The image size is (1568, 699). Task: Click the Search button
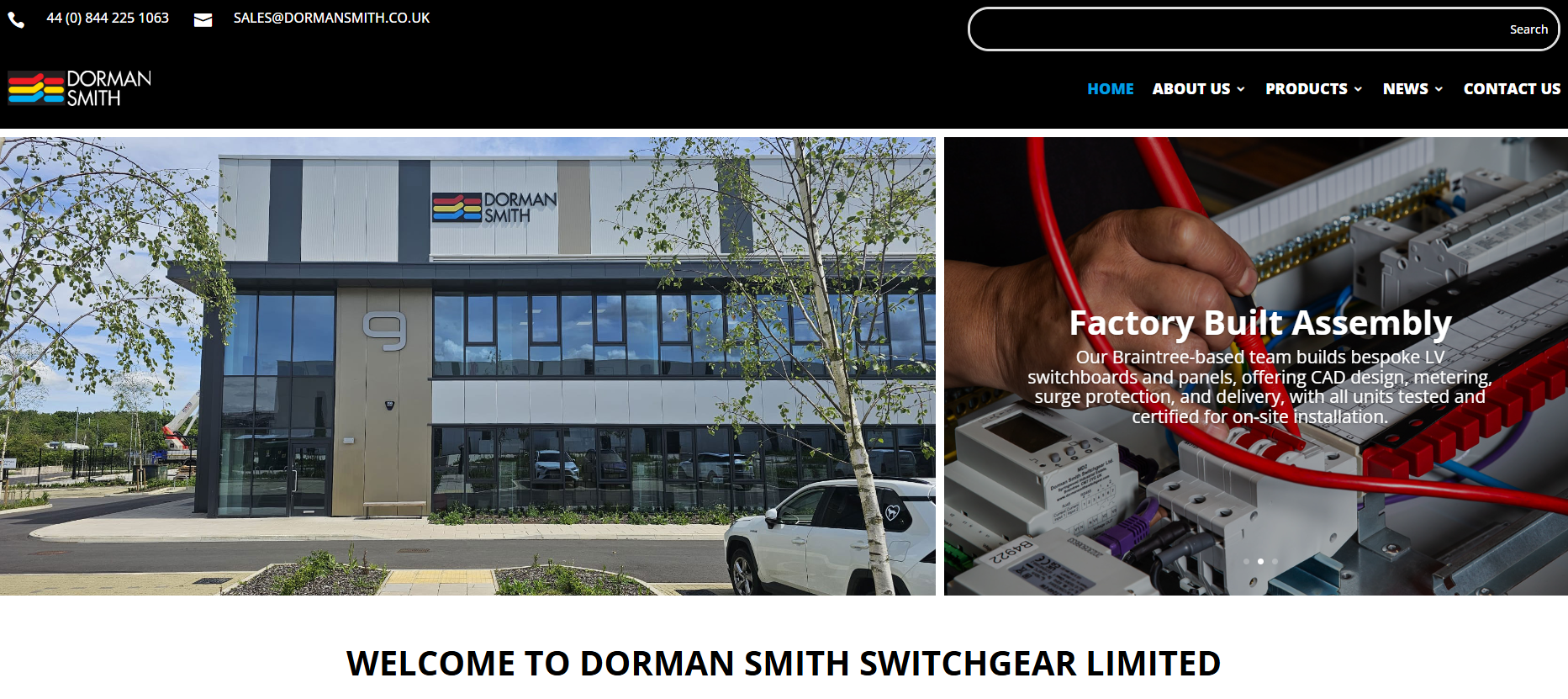[1528, 29]
